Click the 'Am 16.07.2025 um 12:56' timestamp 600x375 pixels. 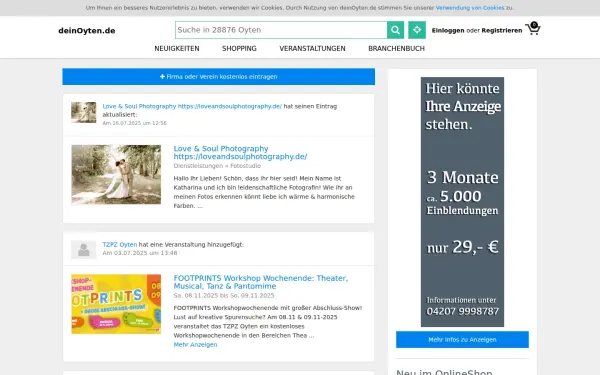[x=134, y=123]
